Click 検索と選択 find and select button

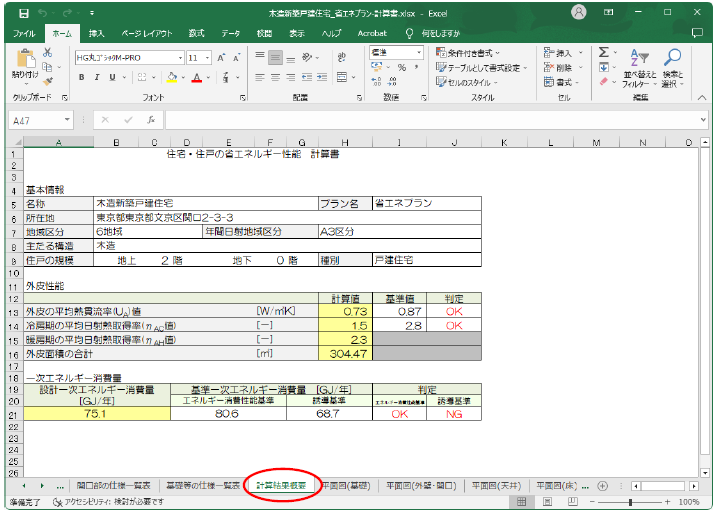673,68
